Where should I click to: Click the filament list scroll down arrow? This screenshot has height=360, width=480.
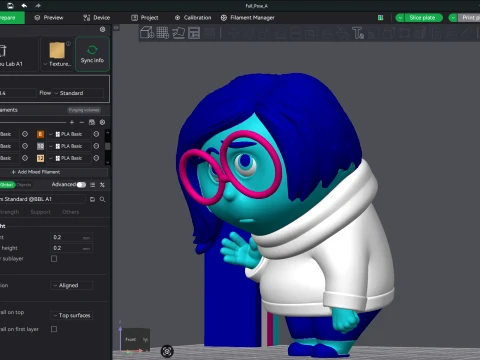pyautogui.click(x=107, y=162)
